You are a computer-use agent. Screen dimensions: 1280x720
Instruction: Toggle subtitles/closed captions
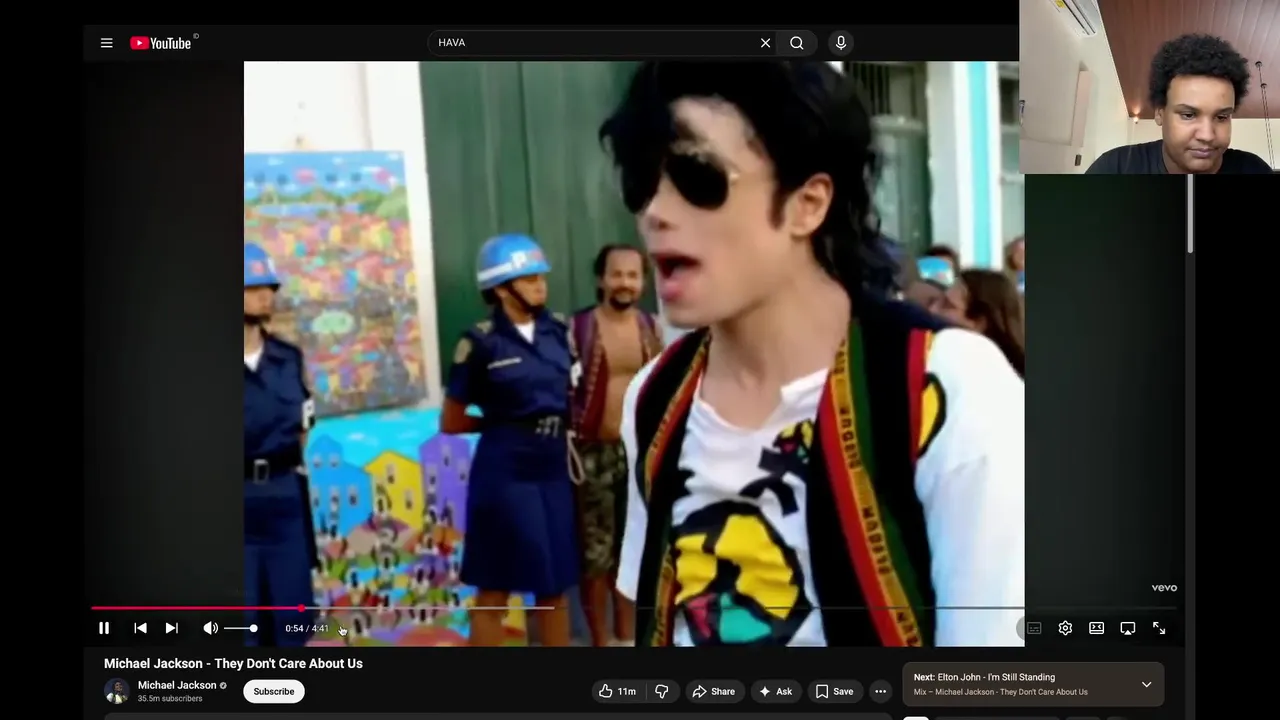pos(1034,628)
